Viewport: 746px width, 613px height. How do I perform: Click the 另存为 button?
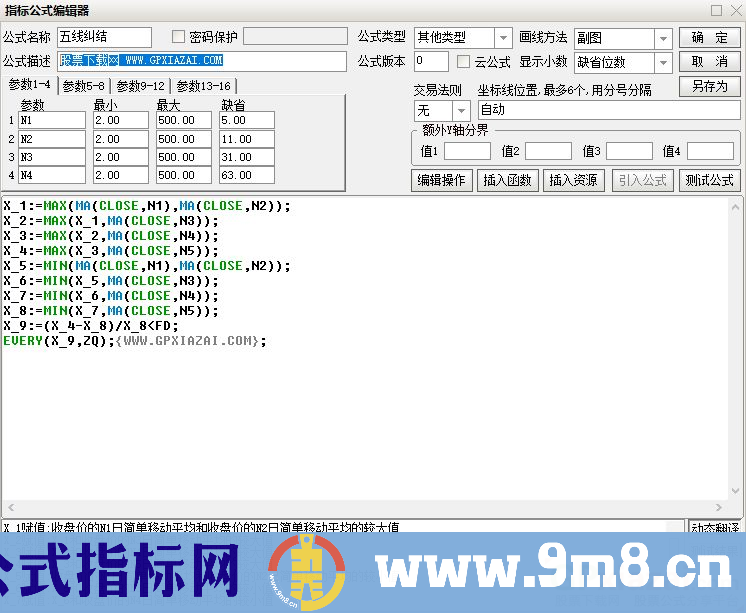(x=709, y=87)
